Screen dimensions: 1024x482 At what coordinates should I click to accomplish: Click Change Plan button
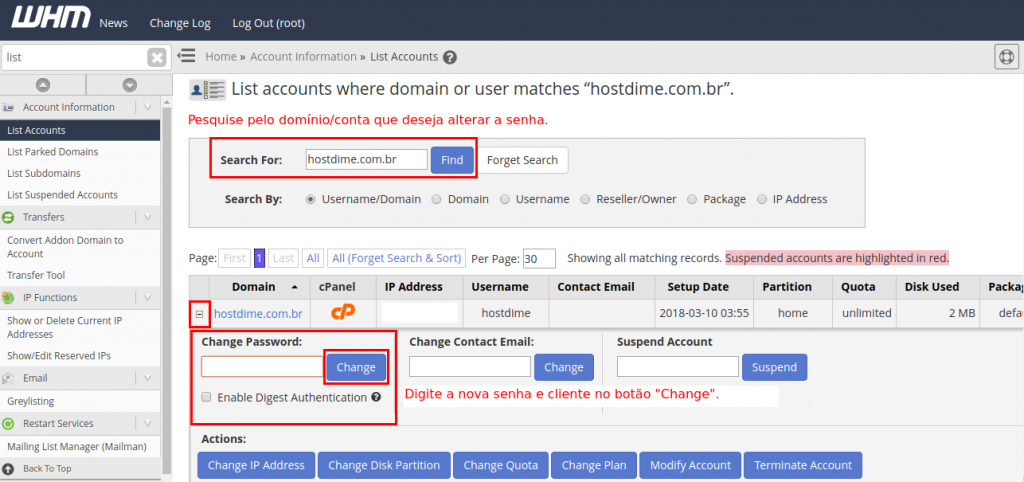[x=594, y=466]
